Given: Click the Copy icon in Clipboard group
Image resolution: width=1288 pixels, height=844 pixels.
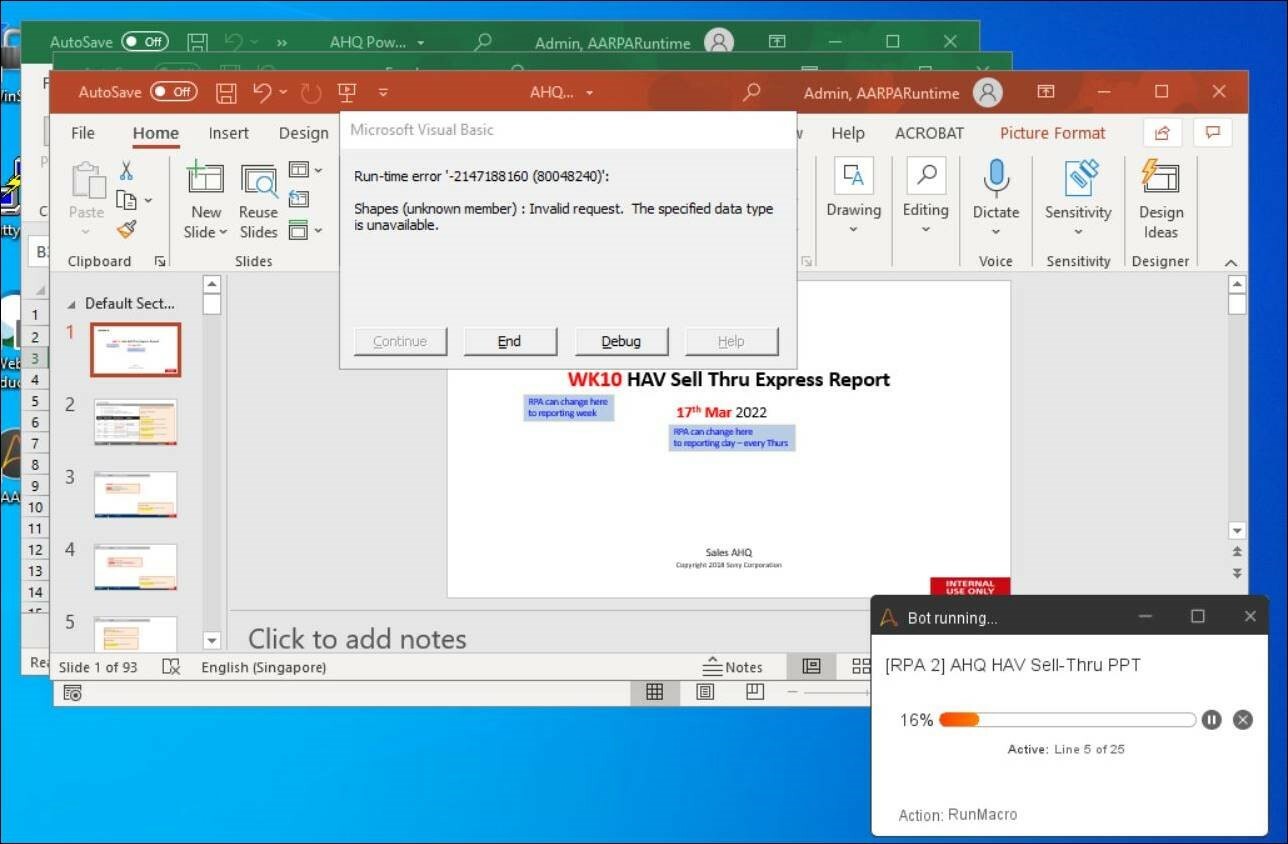Looking at the screenshot, I should 125,200.
